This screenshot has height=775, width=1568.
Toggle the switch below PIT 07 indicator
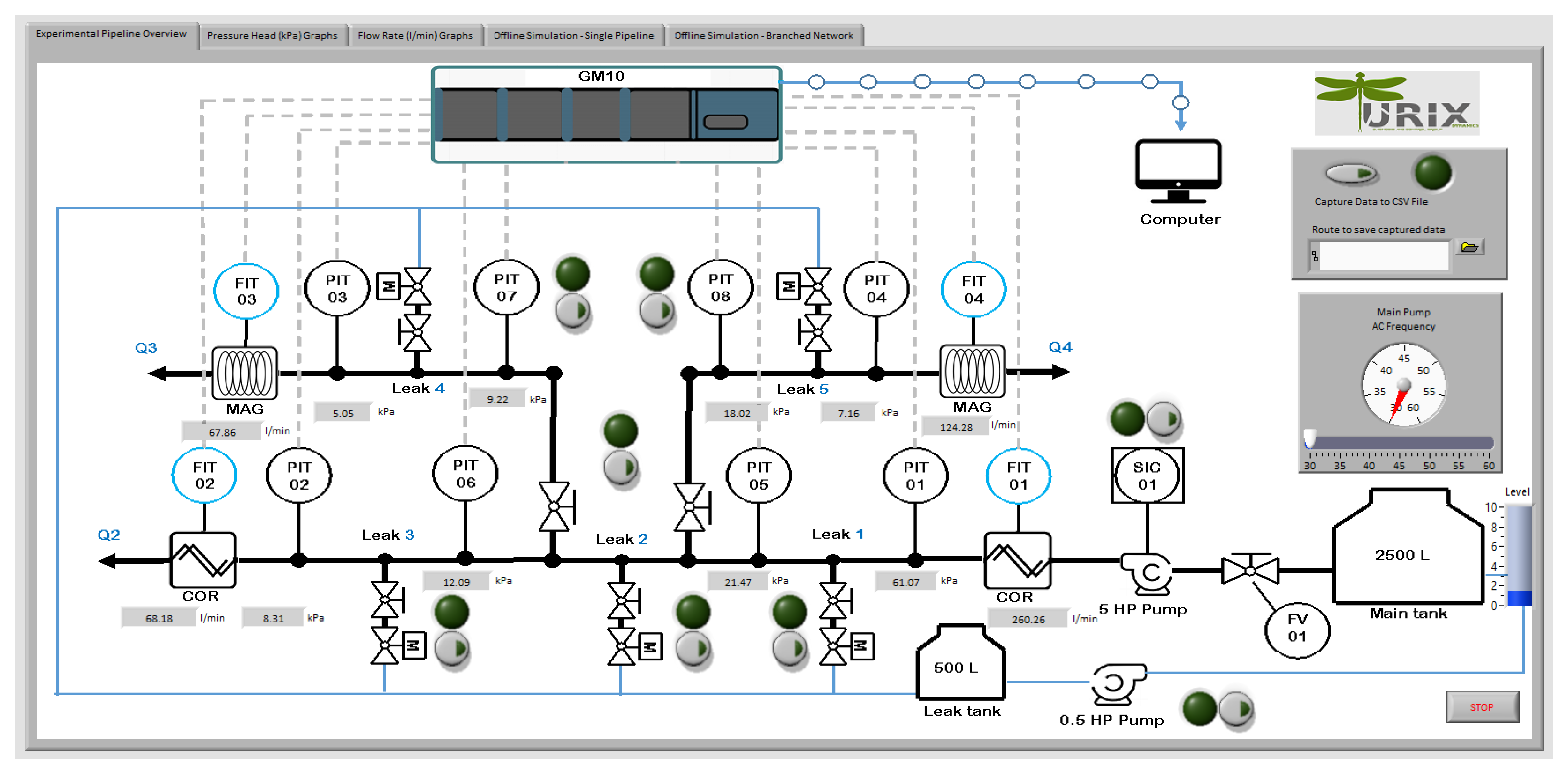tap(572, 310)
